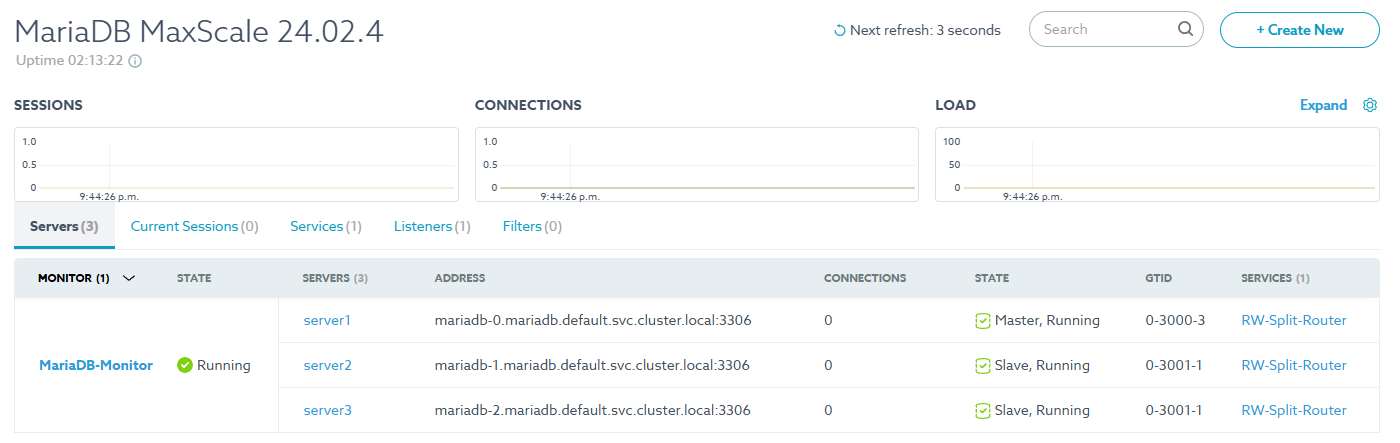Open the server2 details link

[x=328, y=365]
